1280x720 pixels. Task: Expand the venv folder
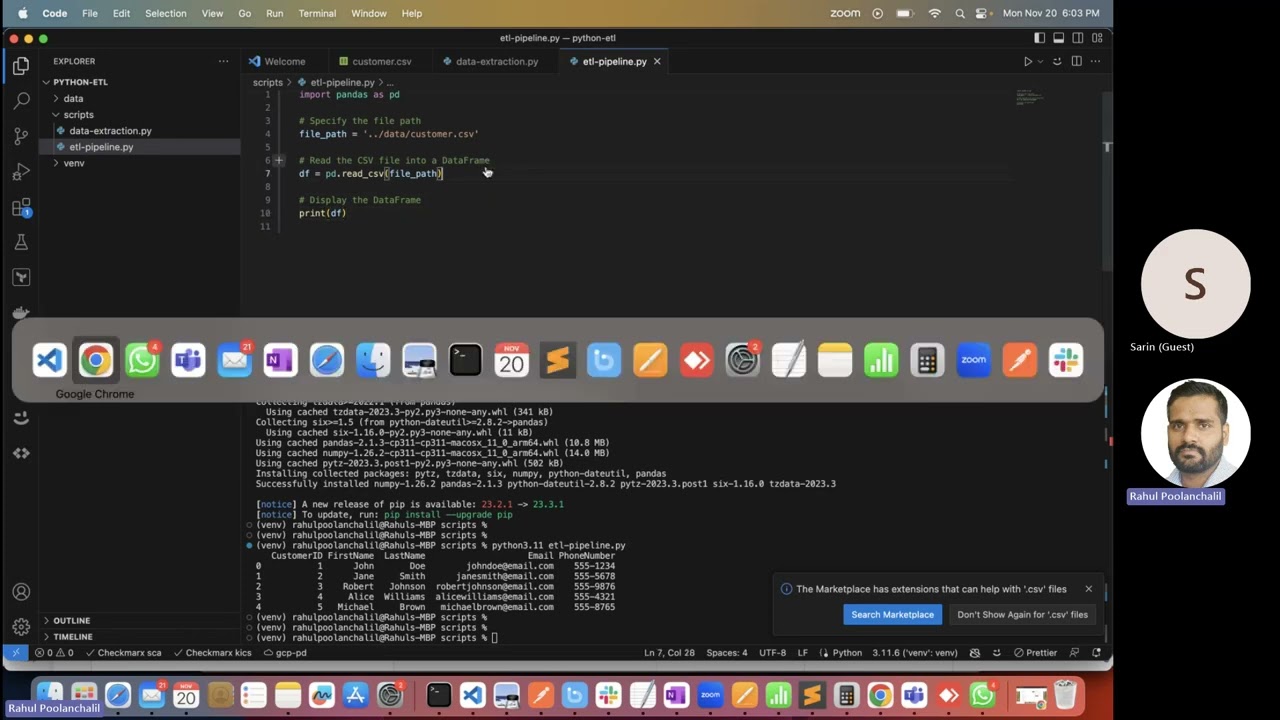[x=140, y=163]
